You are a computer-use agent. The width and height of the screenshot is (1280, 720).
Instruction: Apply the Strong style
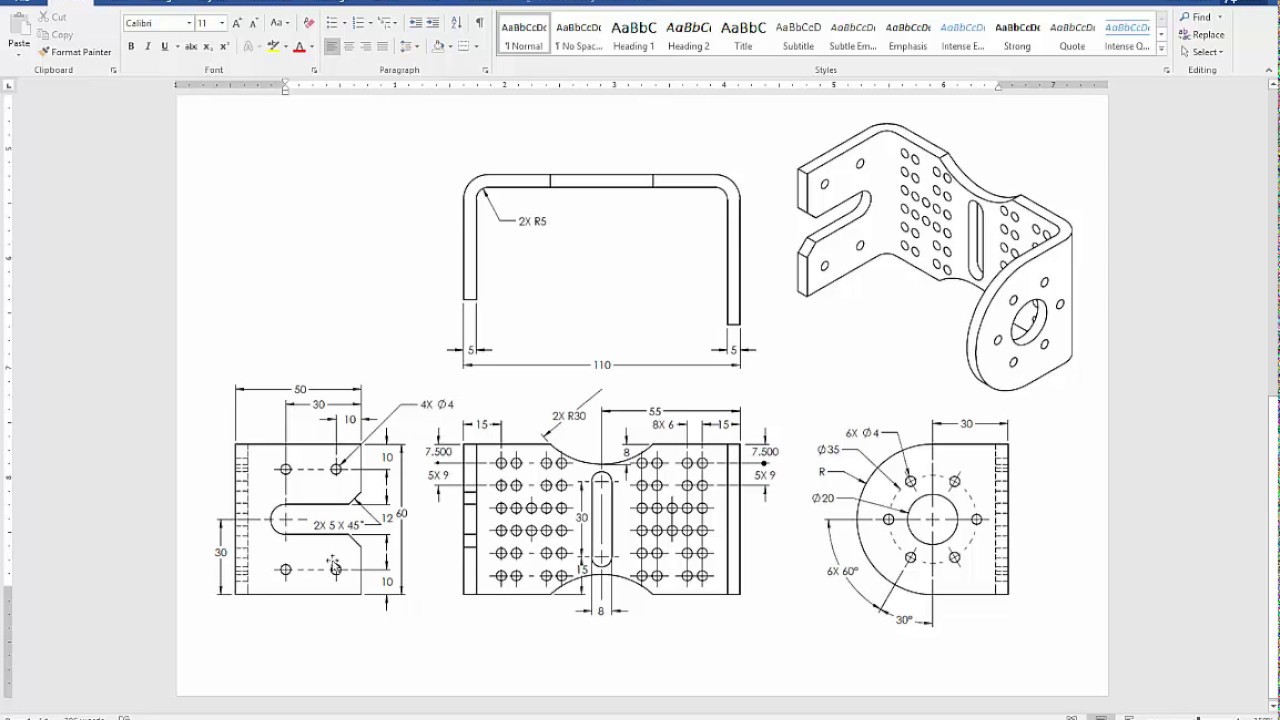[1017, 34]
